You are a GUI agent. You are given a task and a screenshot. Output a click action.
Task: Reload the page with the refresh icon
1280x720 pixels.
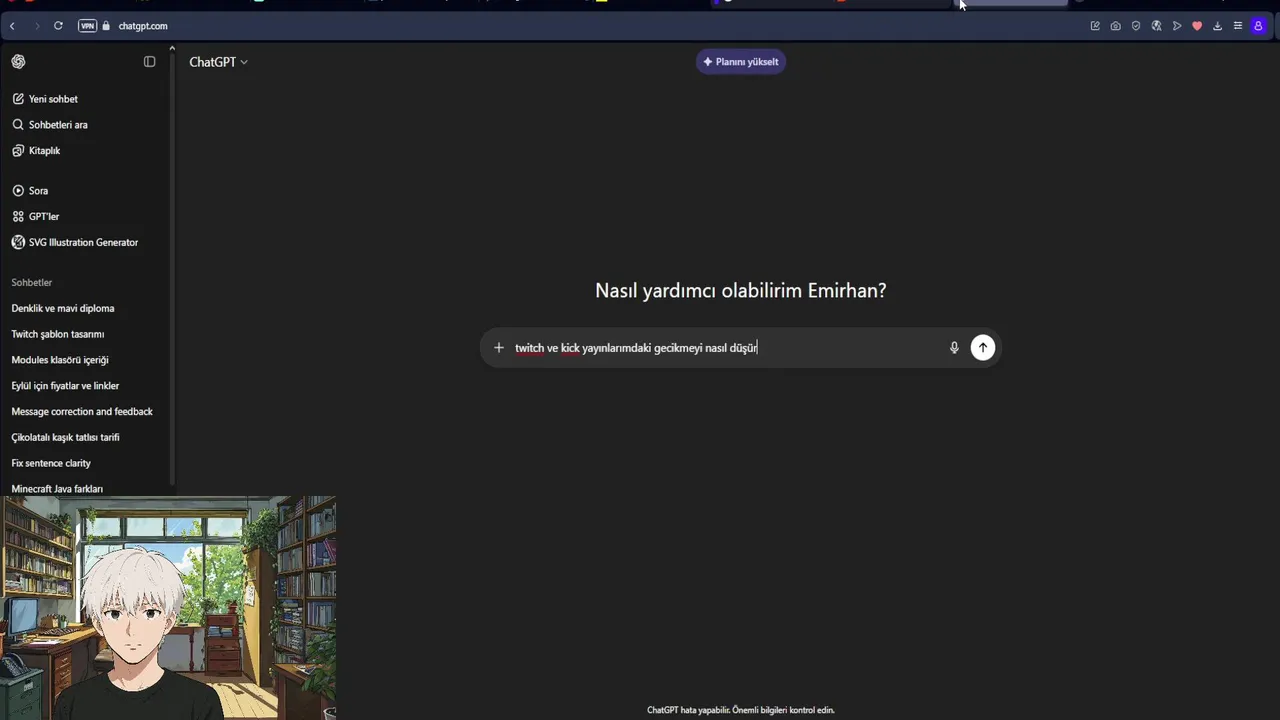point(58,26)
